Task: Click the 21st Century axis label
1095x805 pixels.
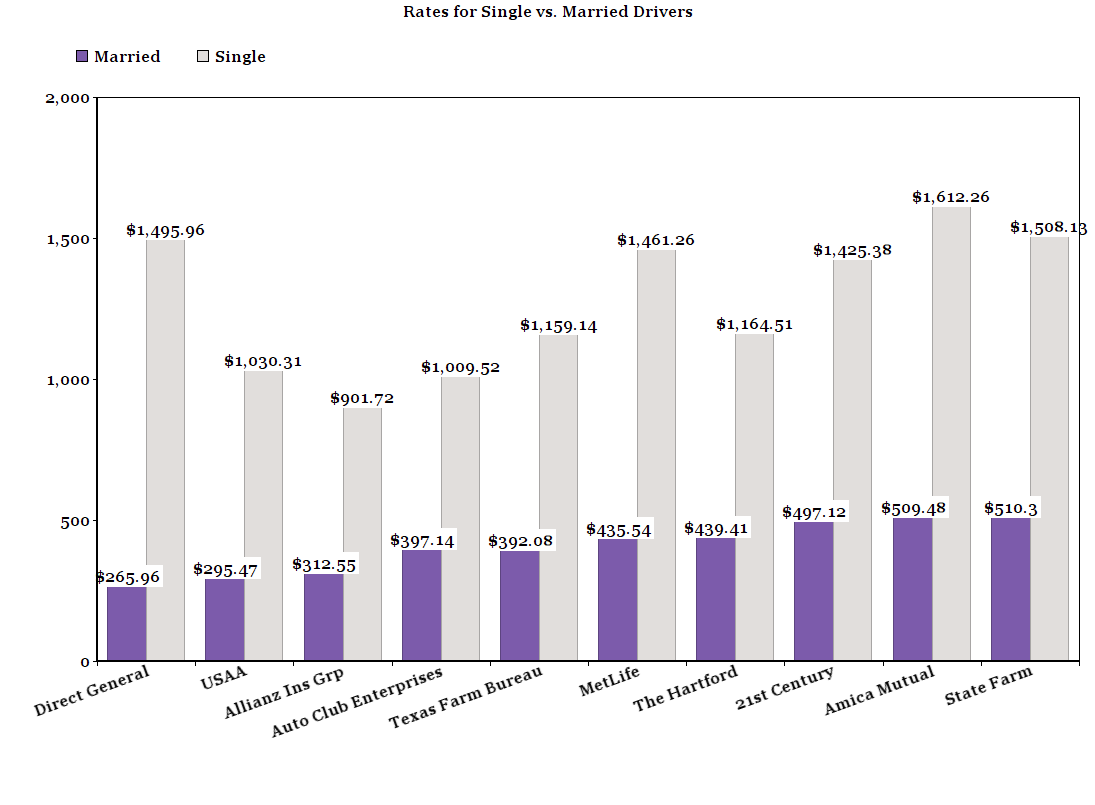Action: point(784,688)
